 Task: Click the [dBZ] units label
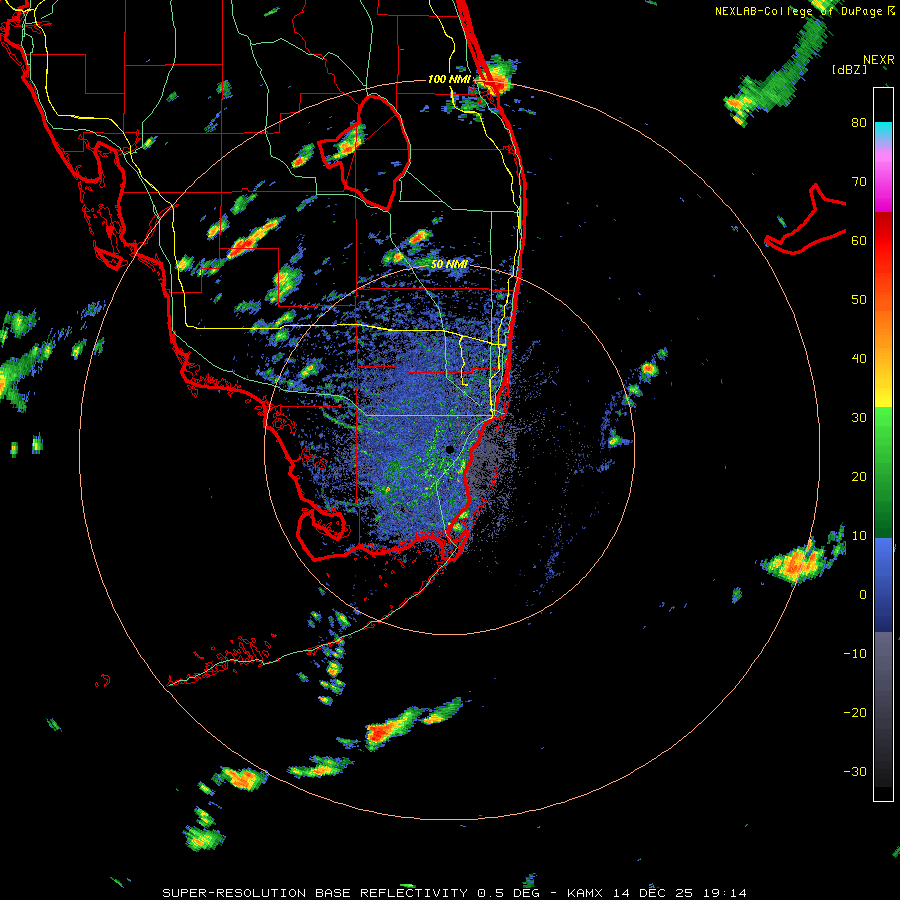tap(849, 69)
